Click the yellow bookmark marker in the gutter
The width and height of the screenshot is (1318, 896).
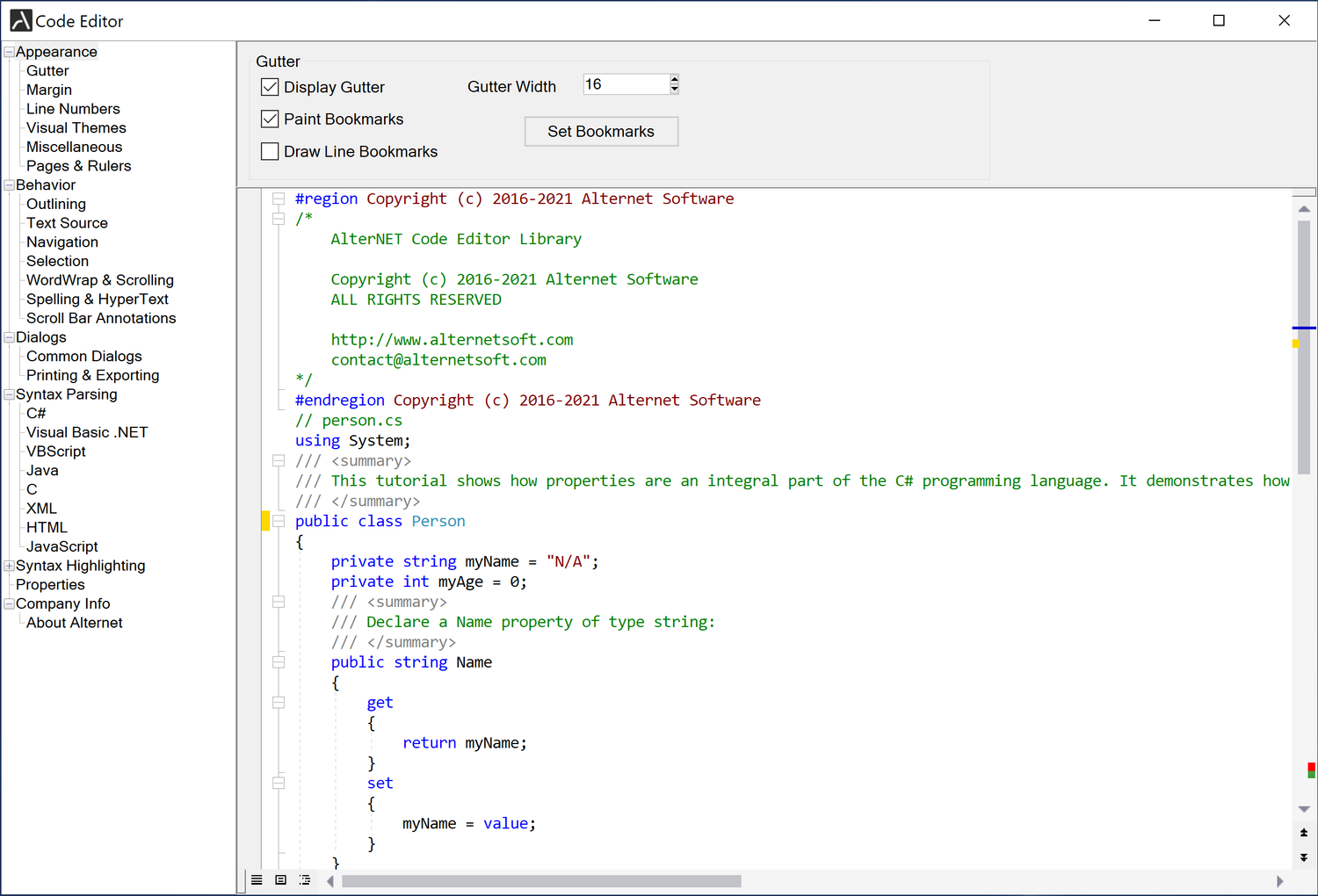tap(265, 520)
